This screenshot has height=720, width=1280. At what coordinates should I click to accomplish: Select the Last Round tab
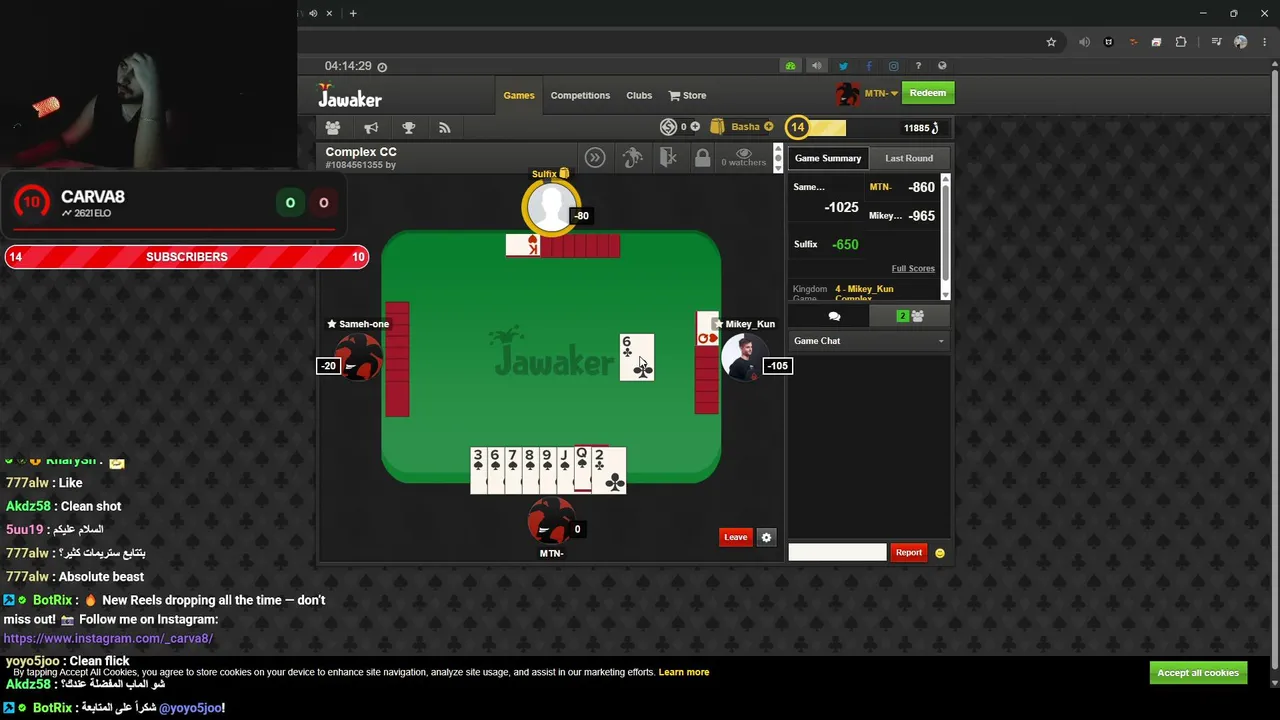[x=909, y=158]
